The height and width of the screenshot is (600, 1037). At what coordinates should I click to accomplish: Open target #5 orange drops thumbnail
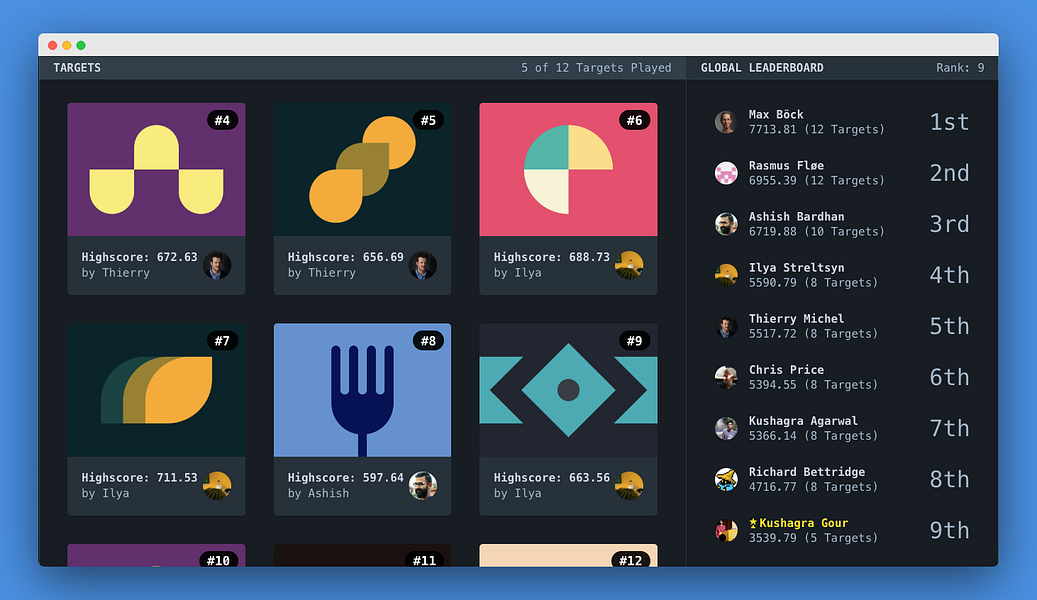tap(362, 169)
